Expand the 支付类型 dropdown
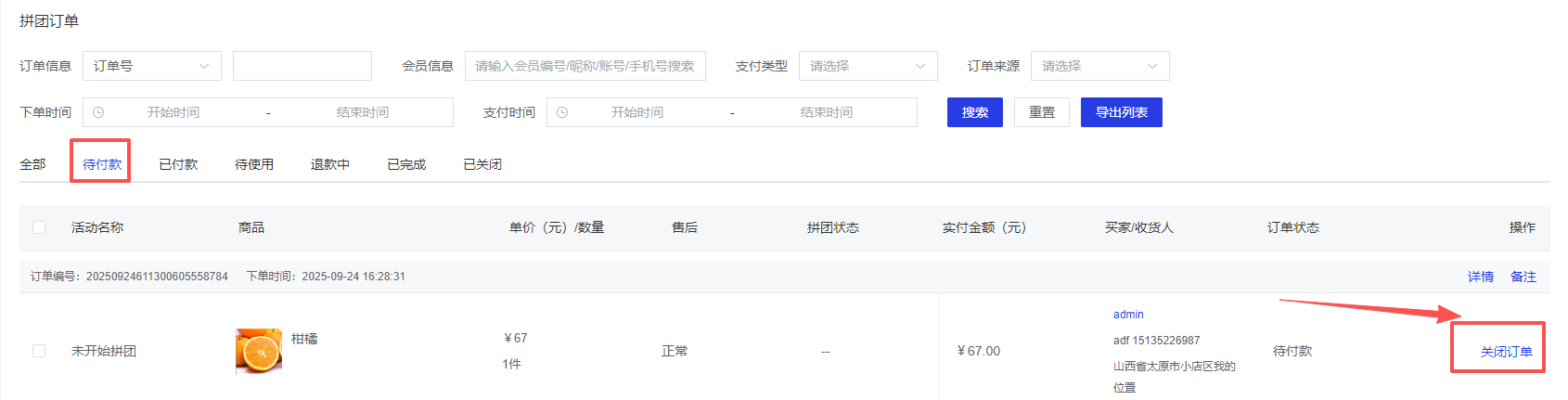 [x=868, y=66]
